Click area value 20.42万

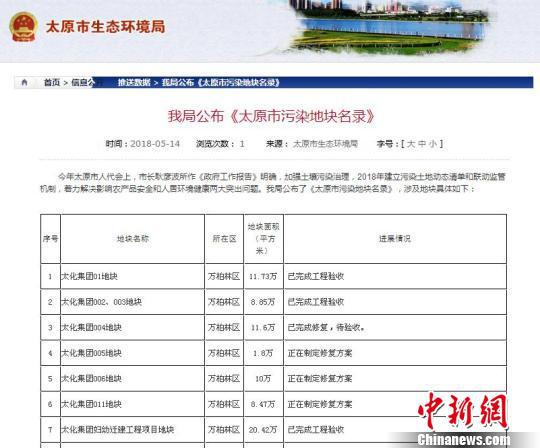pyautogui.click(x=263, y=429)
